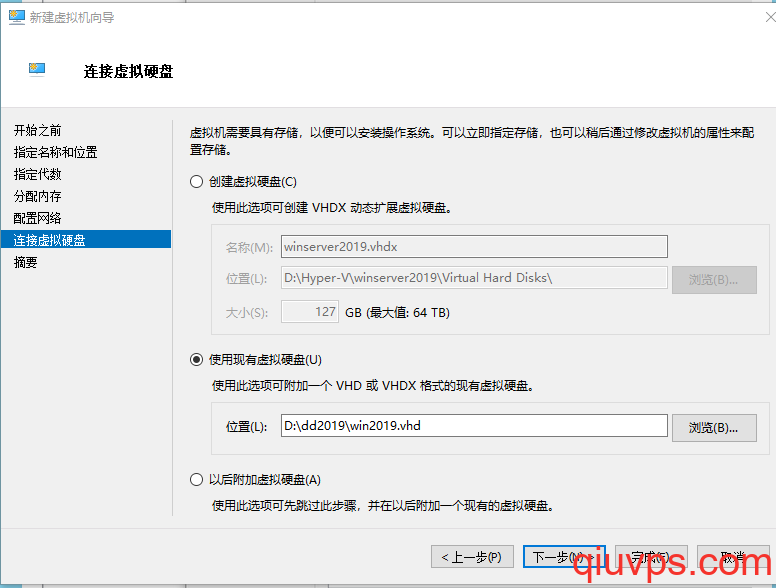Click the GB (最大值: 64 TB) label
This screenshot has width=776, height=588.
coord(397,312)
